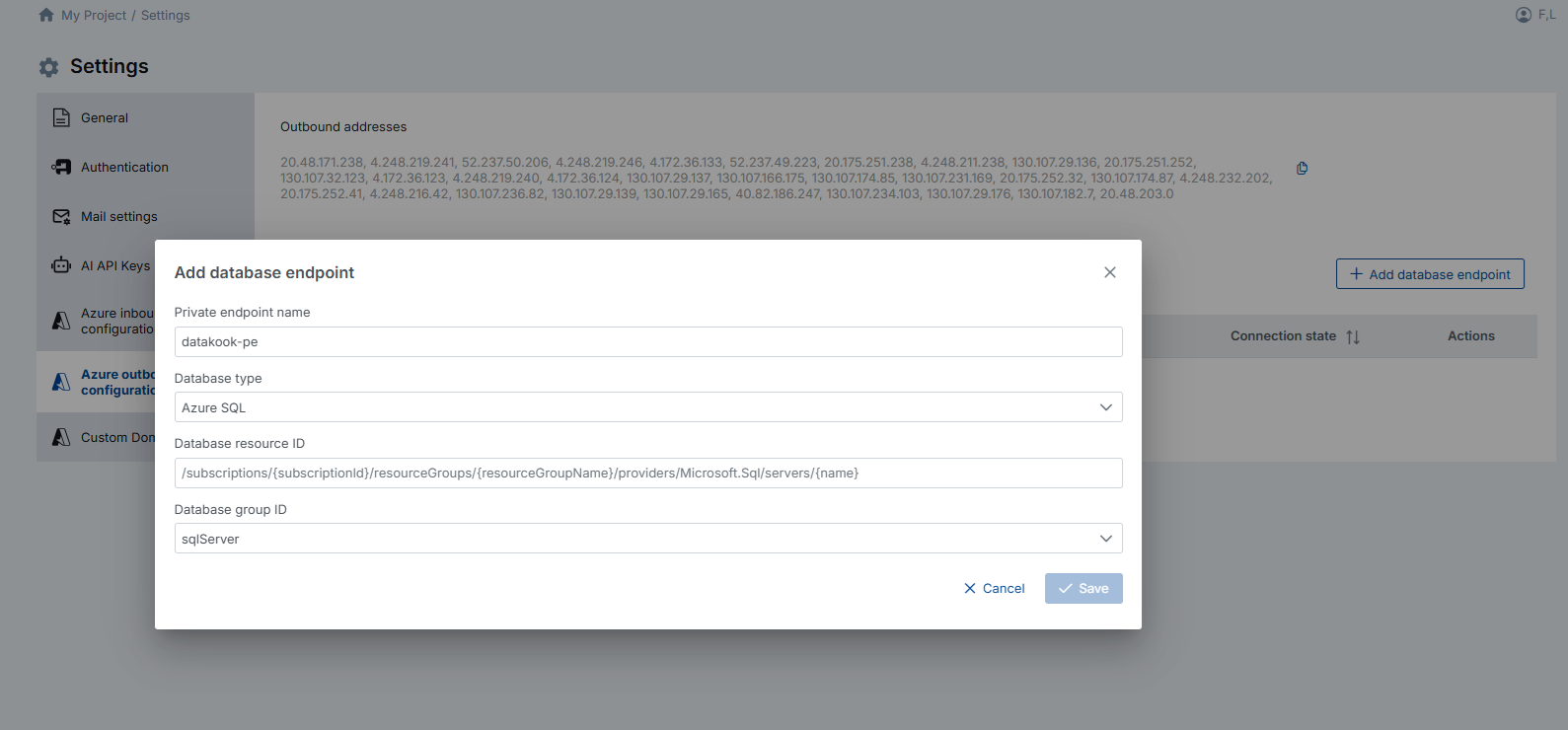Click the Add database endpoint dialog title
The height and width of the screenshot is (730, 1568).
264,272
